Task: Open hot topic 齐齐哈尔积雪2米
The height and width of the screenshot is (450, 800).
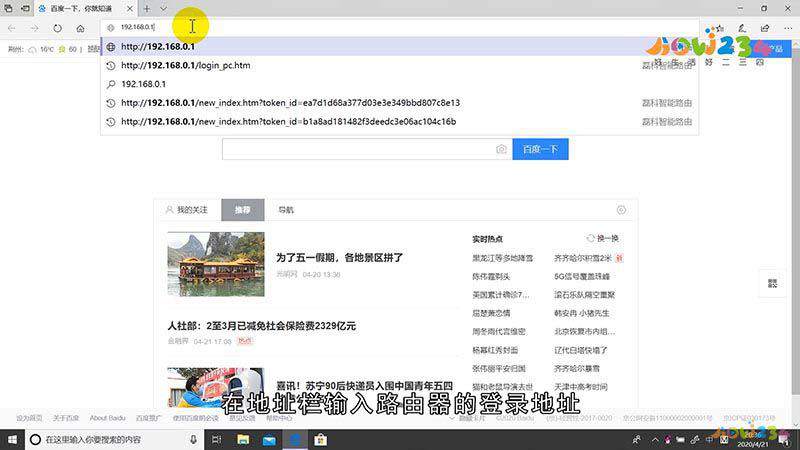Action: click(x=583, y=258)
